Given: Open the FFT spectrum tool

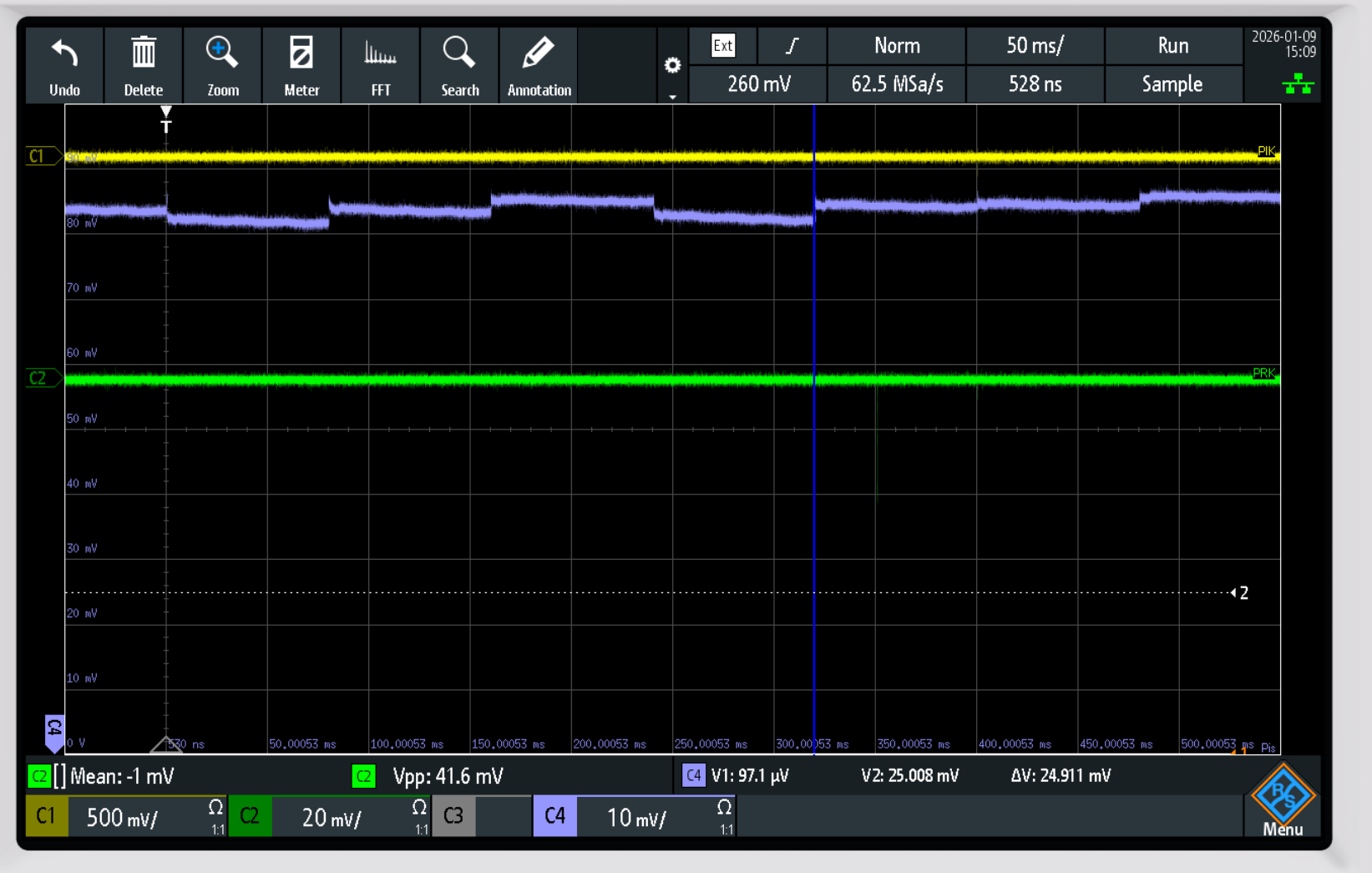Looking at the screenshot, I should (381, 55).
